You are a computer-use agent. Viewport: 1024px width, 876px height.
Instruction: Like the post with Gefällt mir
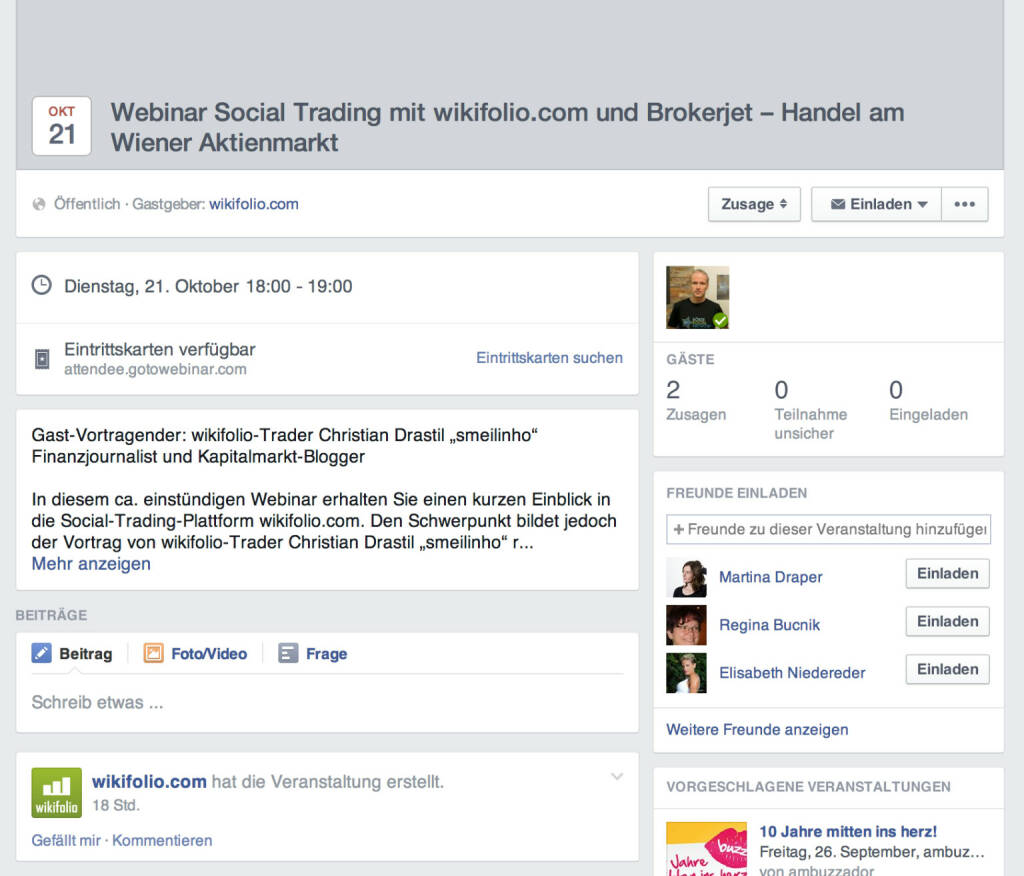67,841
